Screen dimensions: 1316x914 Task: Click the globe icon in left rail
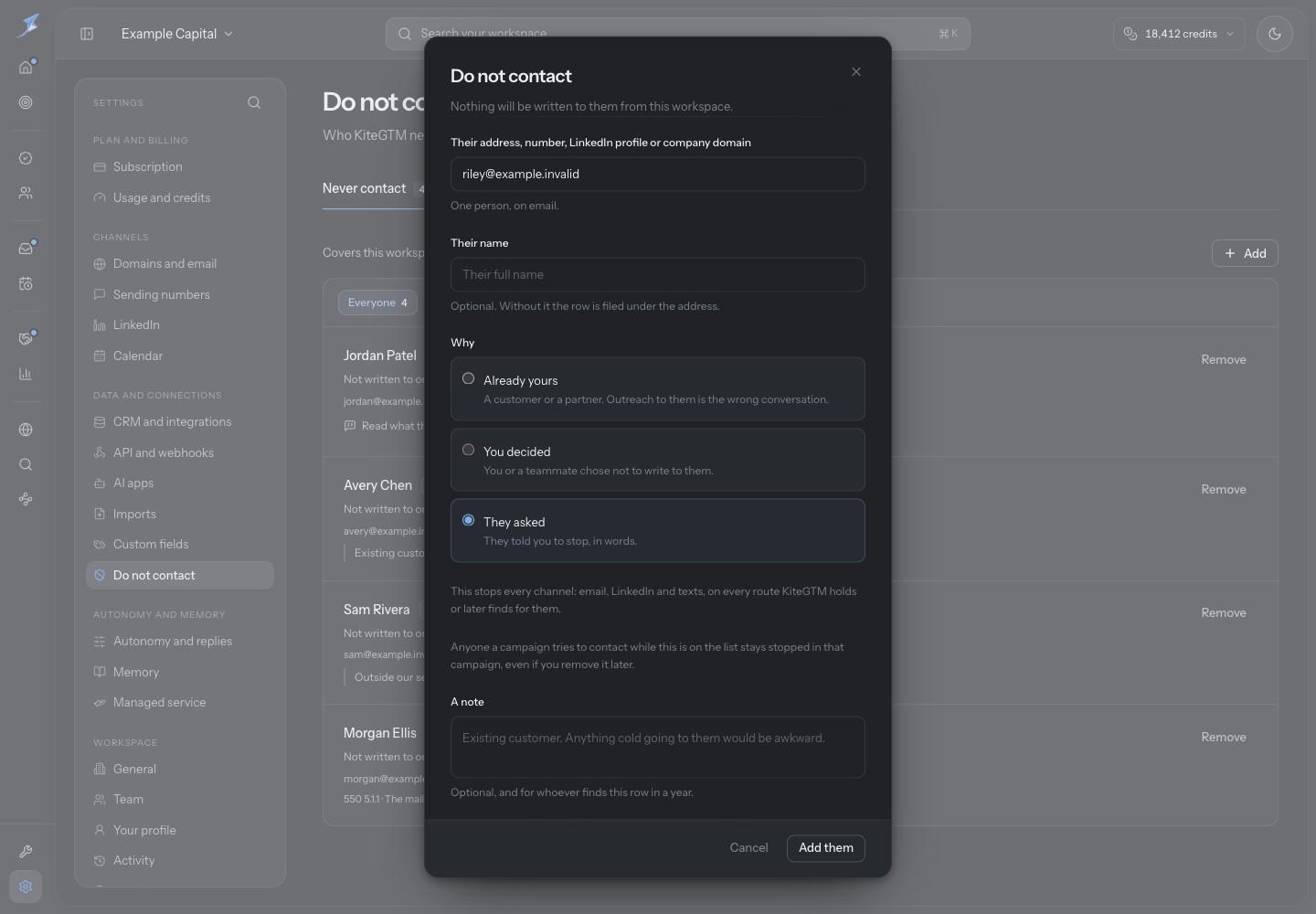click(x=26, y=430)
